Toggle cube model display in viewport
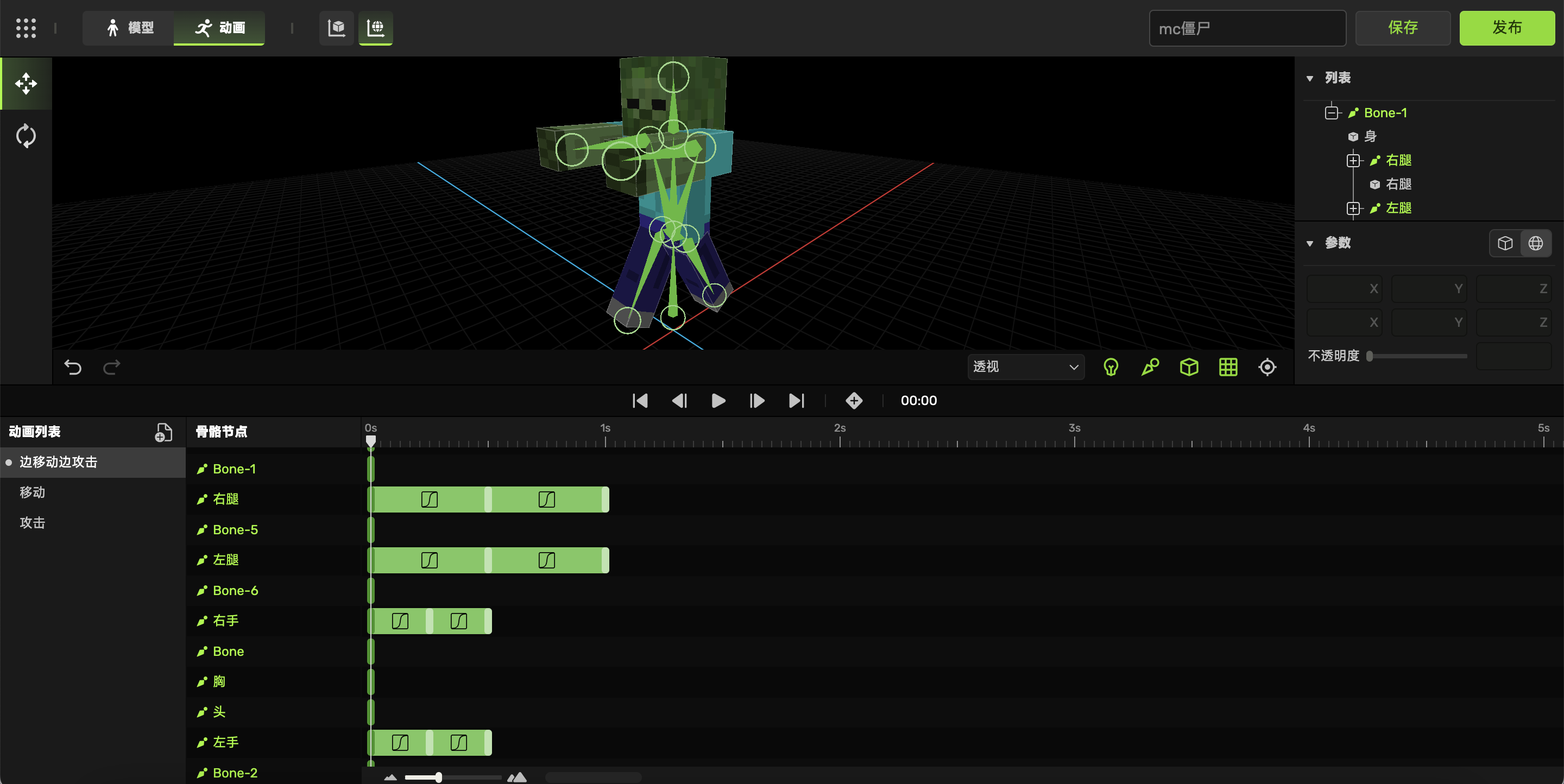This screenshot has width=1564, height=784. point(1189,367)
